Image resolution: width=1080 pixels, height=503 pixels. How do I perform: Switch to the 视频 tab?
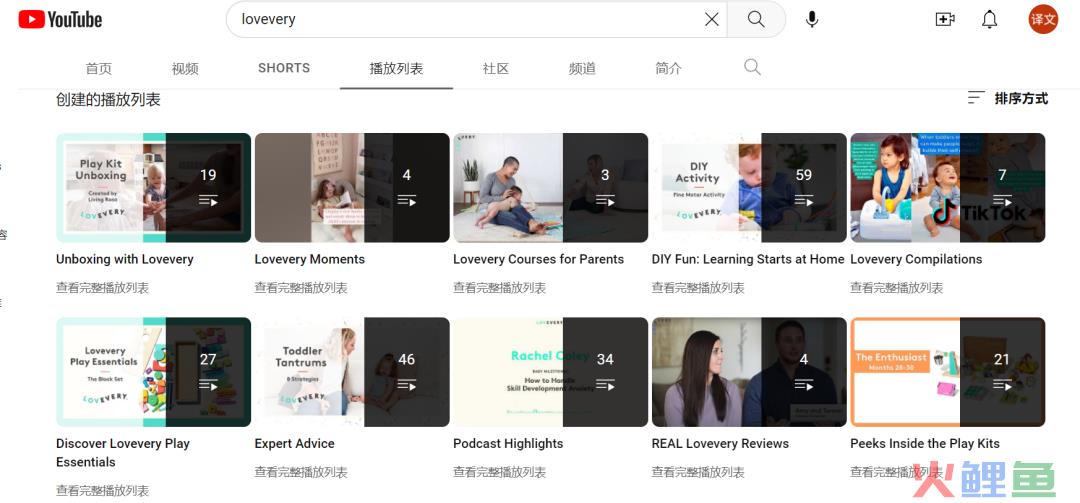pos(185,68)
